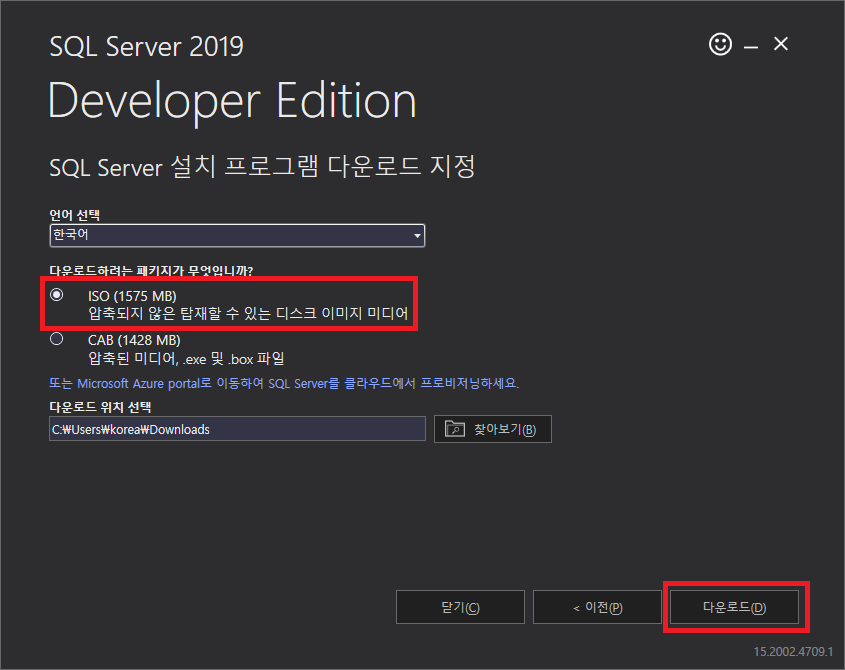845x670 pixels.
Task: Go back with the 이전(P) button
Action: tap(597, 607)
